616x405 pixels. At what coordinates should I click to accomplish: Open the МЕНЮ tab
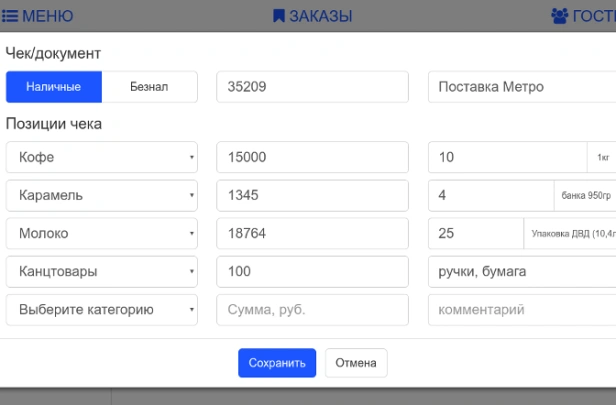[x=38, y=16]
